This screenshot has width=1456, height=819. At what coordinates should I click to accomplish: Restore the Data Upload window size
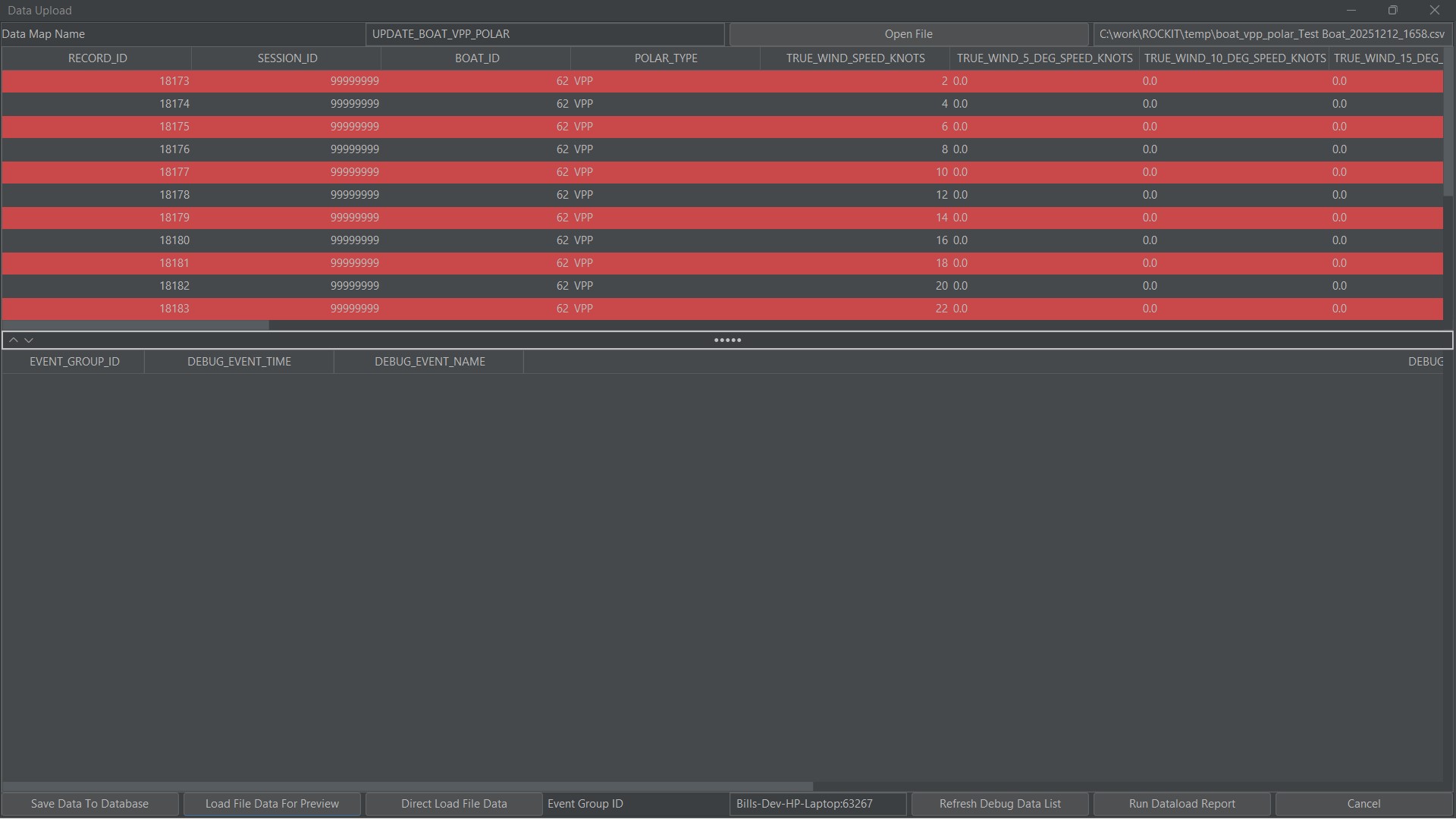1392,11
